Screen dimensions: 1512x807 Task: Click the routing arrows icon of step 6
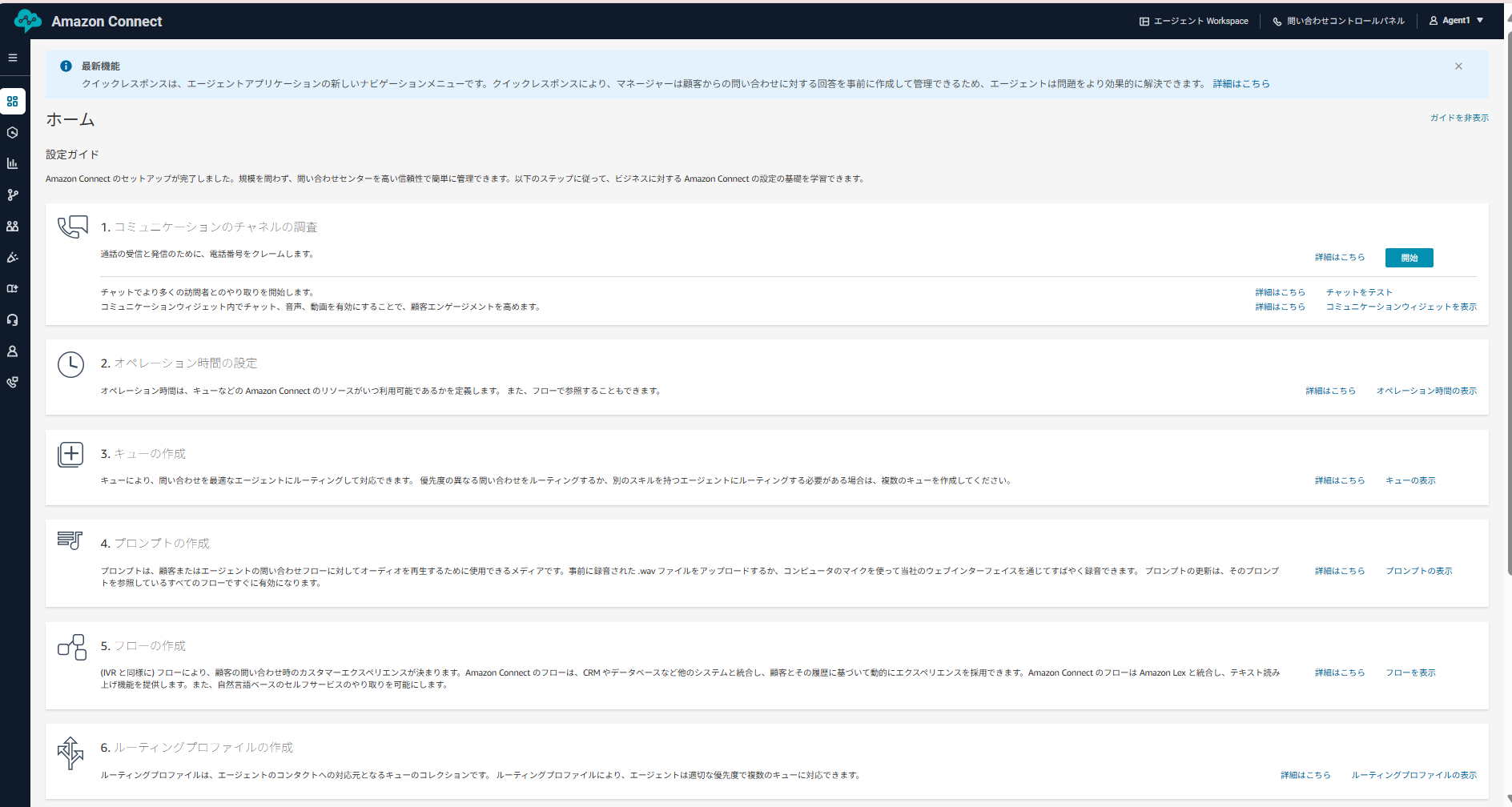point(70,753)
